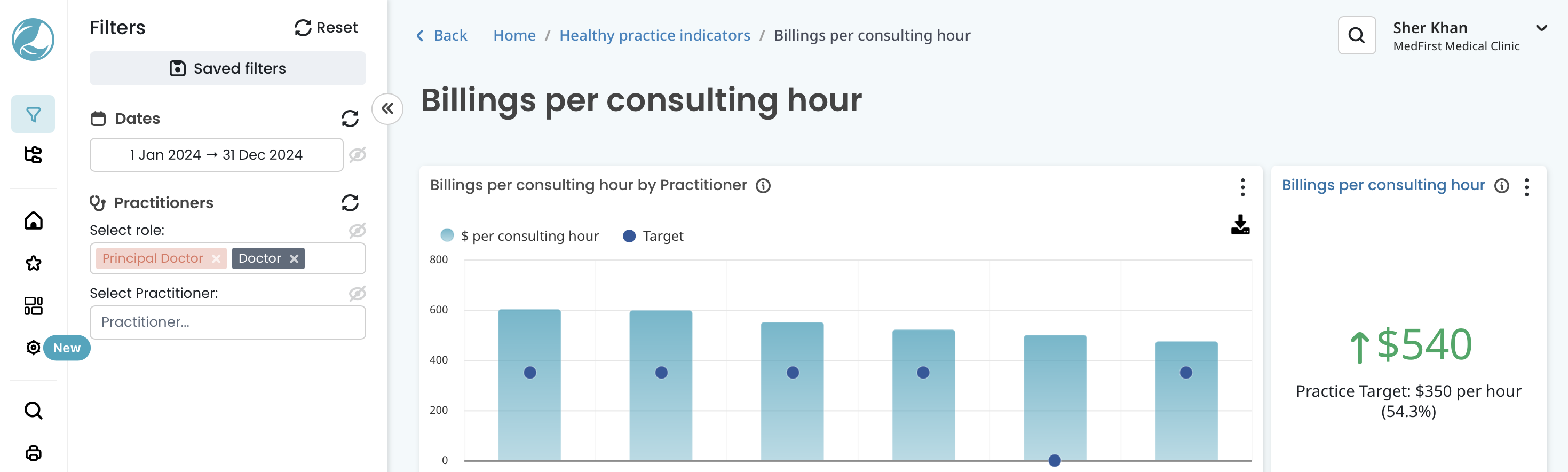Open Saved filters
This screenshot has height=472, width=1568.
(x=228, y=68)
